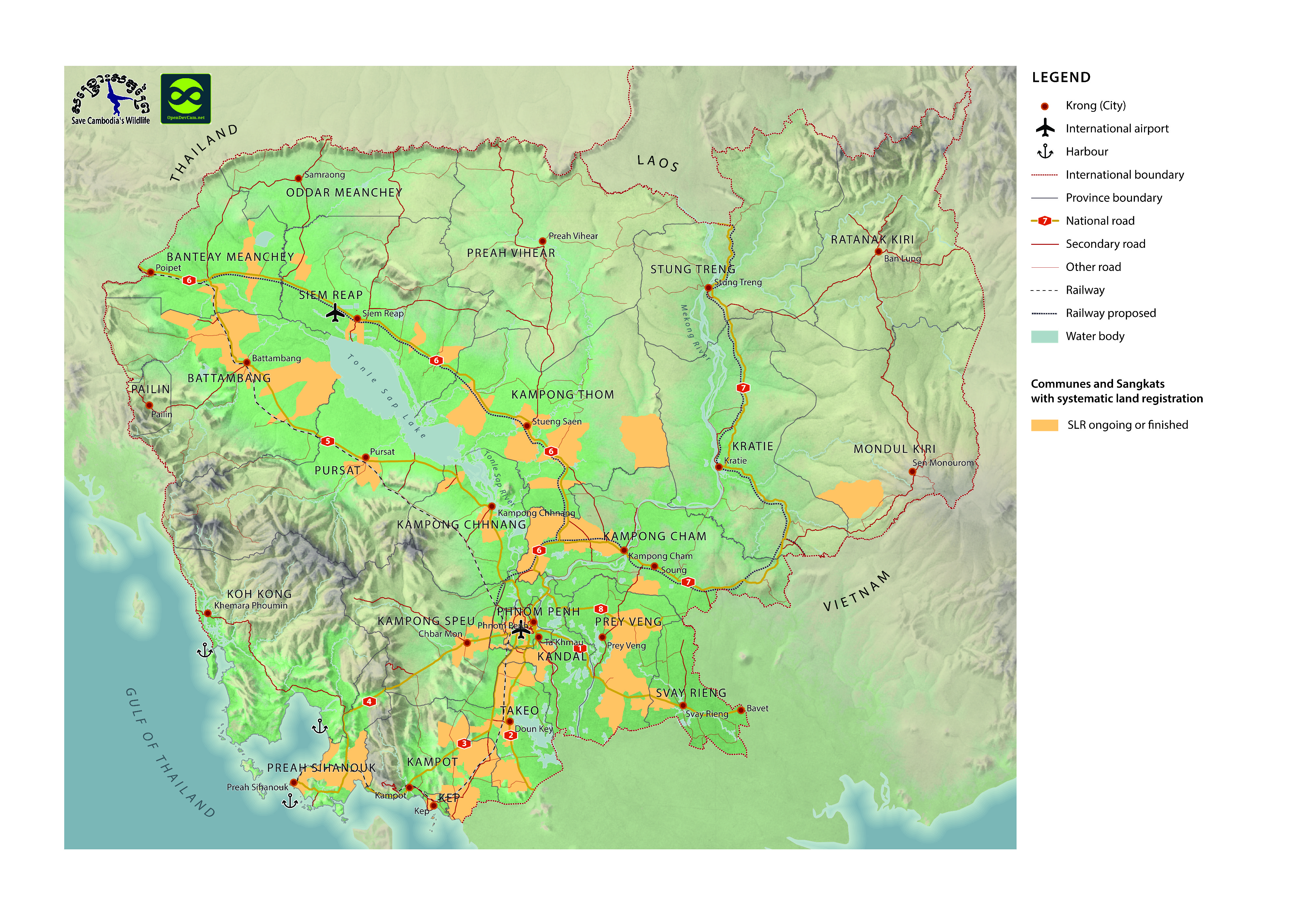Click the Battambang city dot marker
The height and width of the screenshot is (924, 1309).
pos(247,363)
